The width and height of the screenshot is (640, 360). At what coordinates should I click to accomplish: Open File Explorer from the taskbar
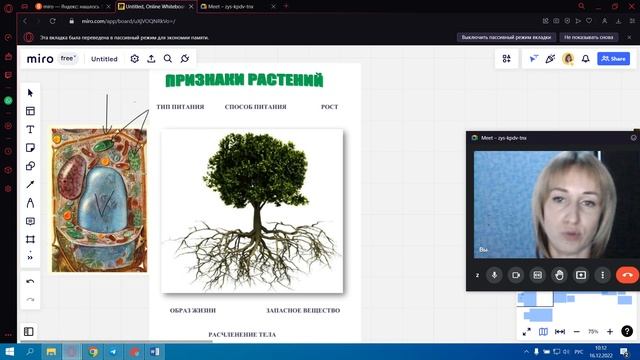click(x=51, y=352)
